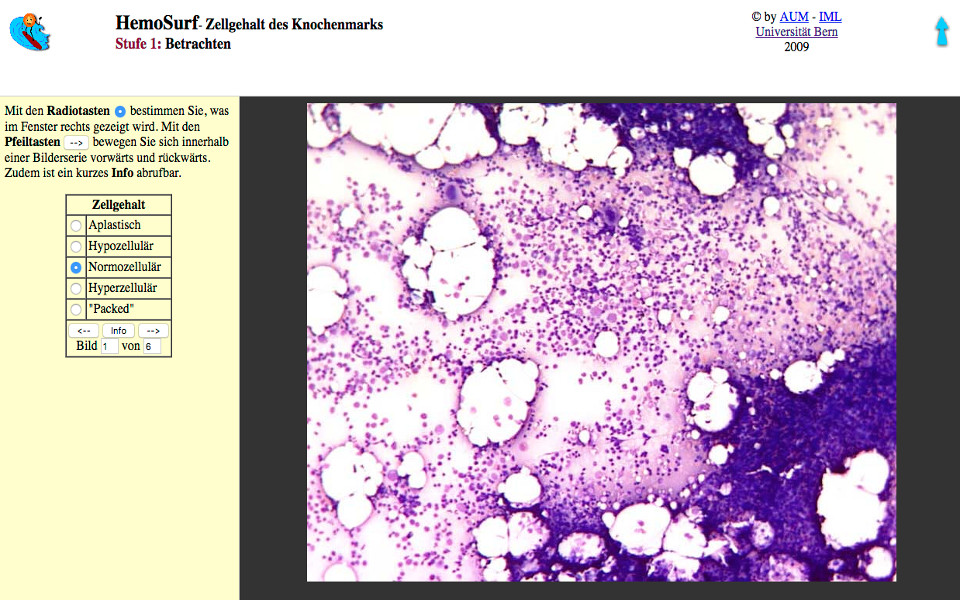Select the Hyperzellulär radio button

click(x=76, y=289)
